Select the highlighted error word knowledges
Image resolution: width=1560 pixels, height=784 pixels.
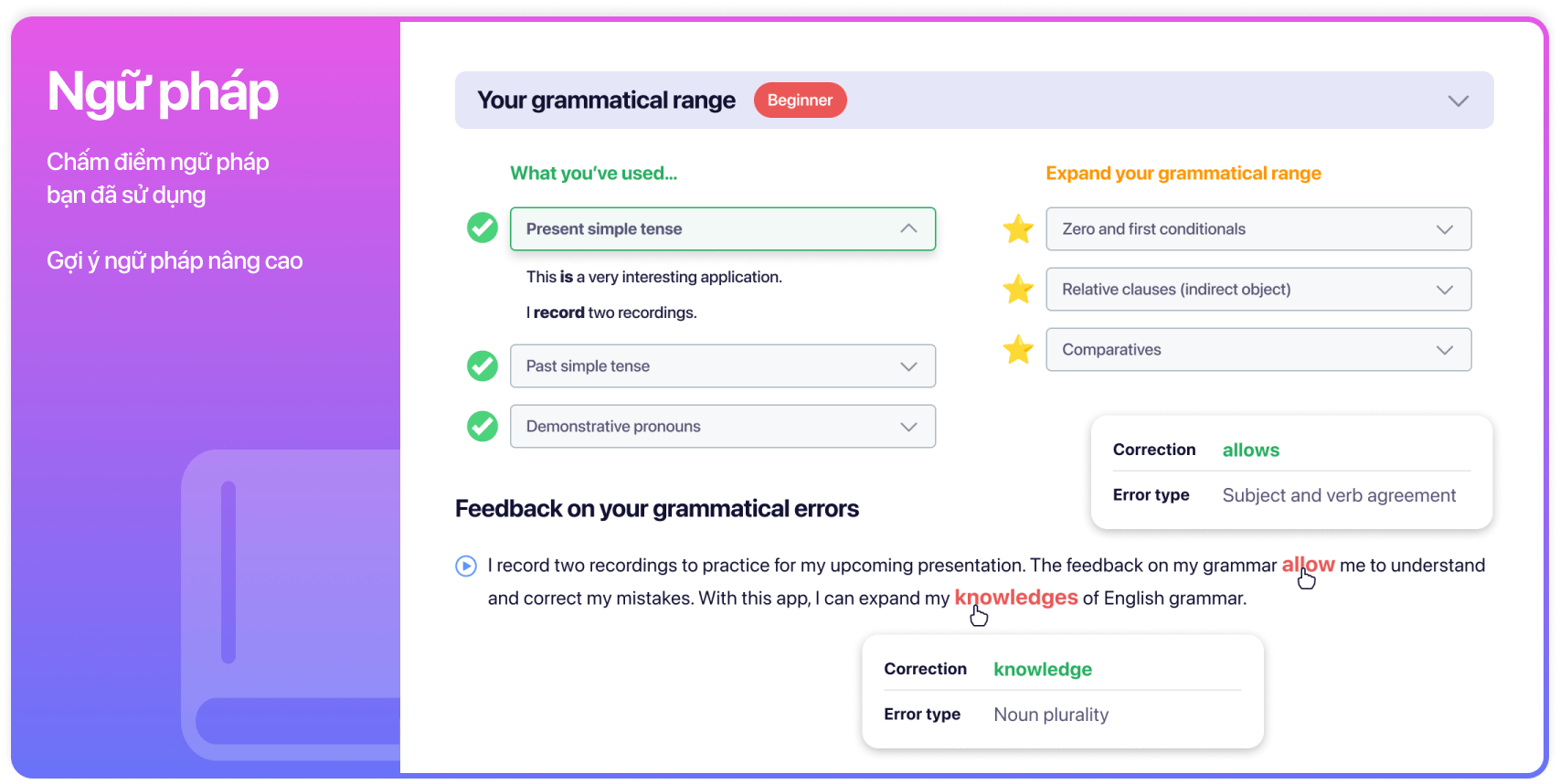tap(1016, 598)
